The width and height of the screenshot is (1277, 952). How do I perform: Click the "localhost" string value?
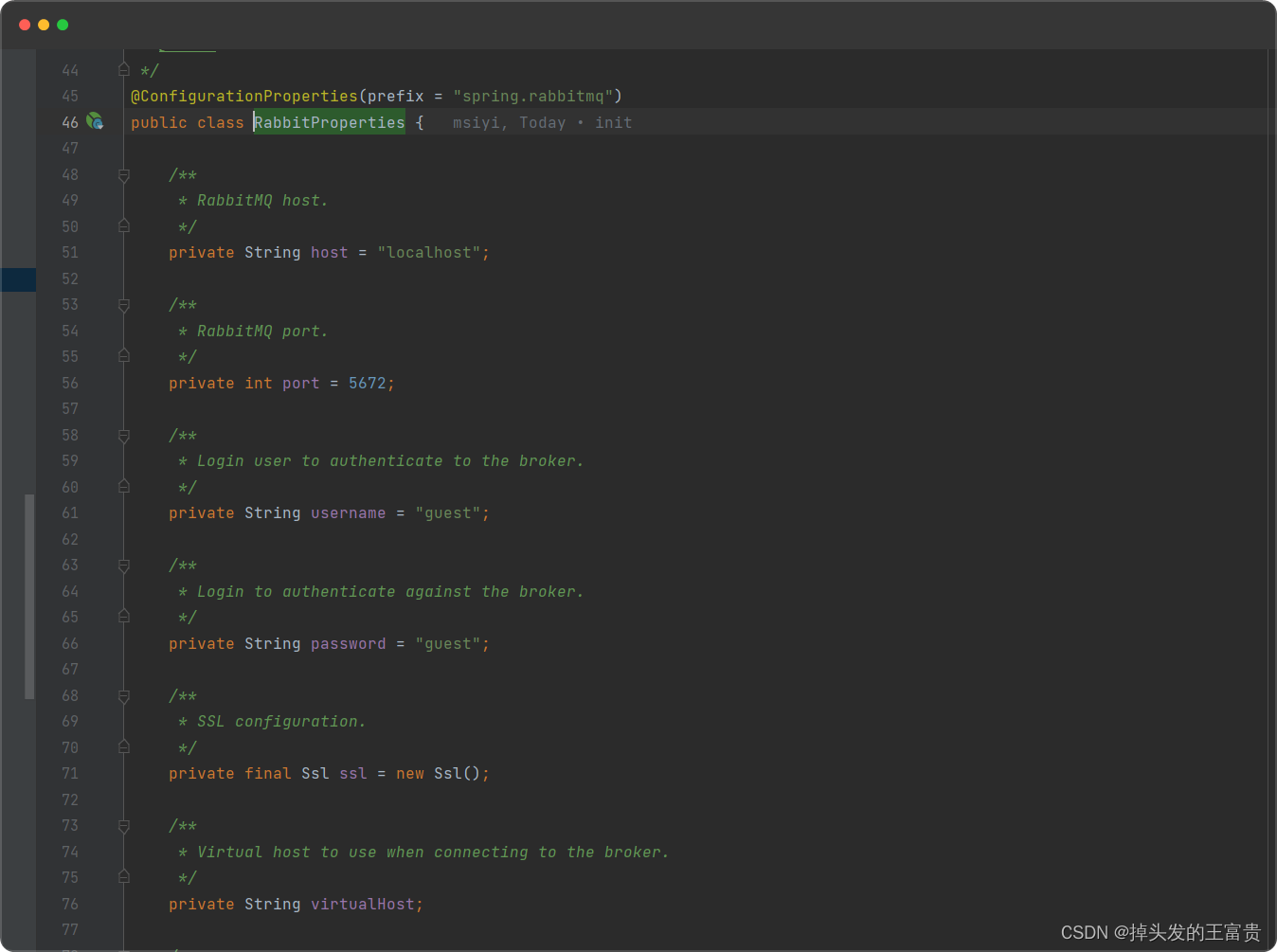coord(429,253)
